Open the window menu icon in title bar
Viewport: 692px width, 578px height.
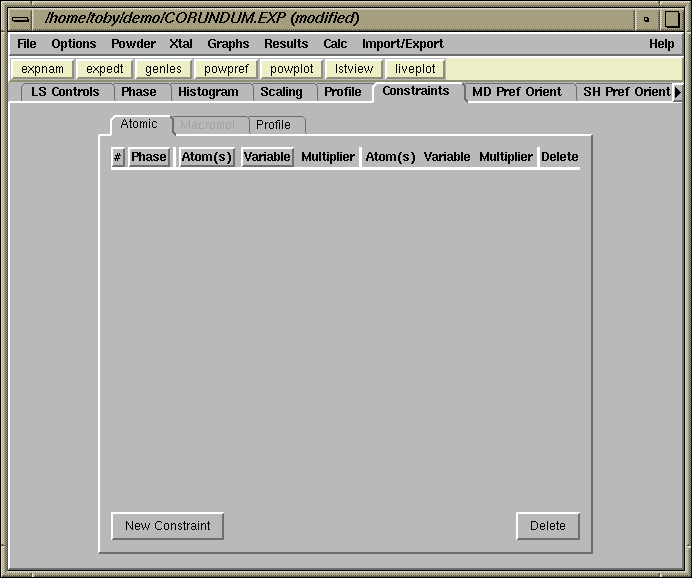(20, 19)
